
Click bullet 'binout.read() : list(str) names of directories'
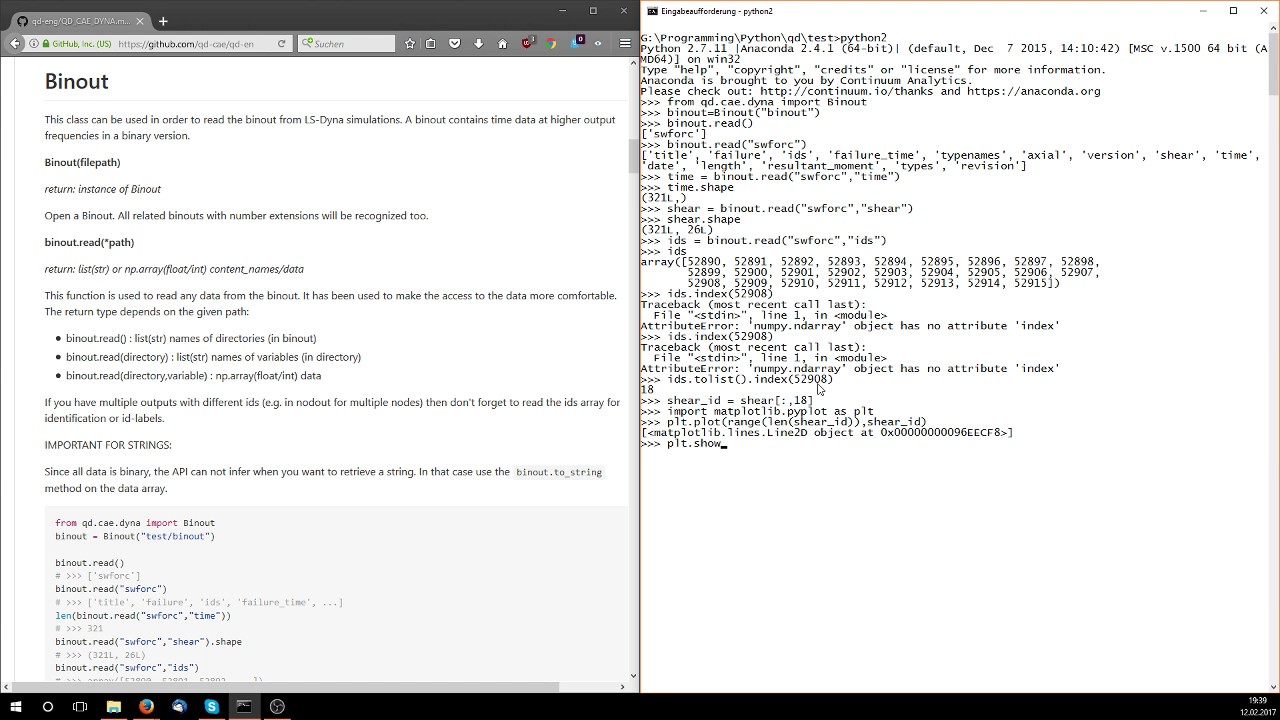click(191, 338)
